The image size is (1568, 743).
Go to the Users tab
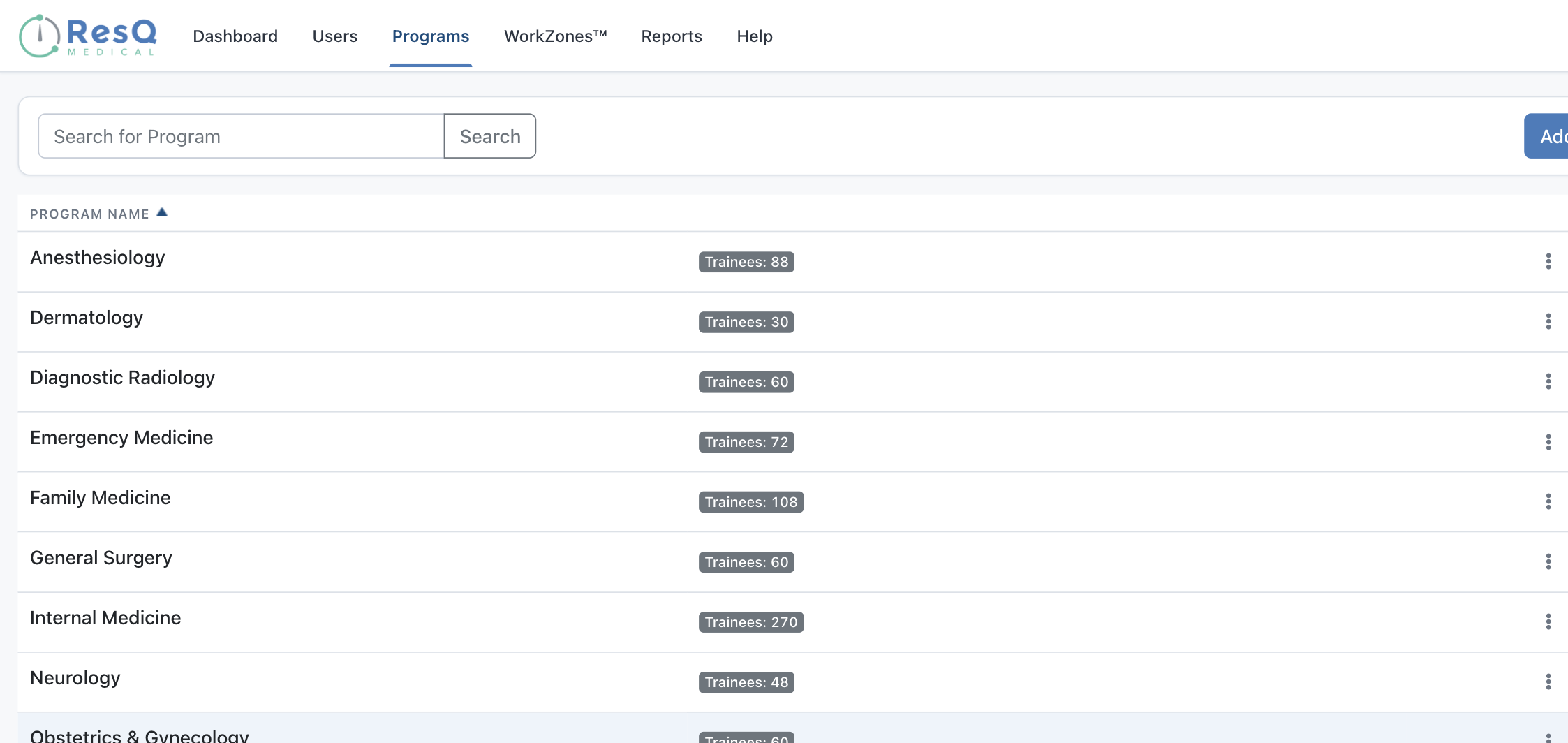point(335,36)
